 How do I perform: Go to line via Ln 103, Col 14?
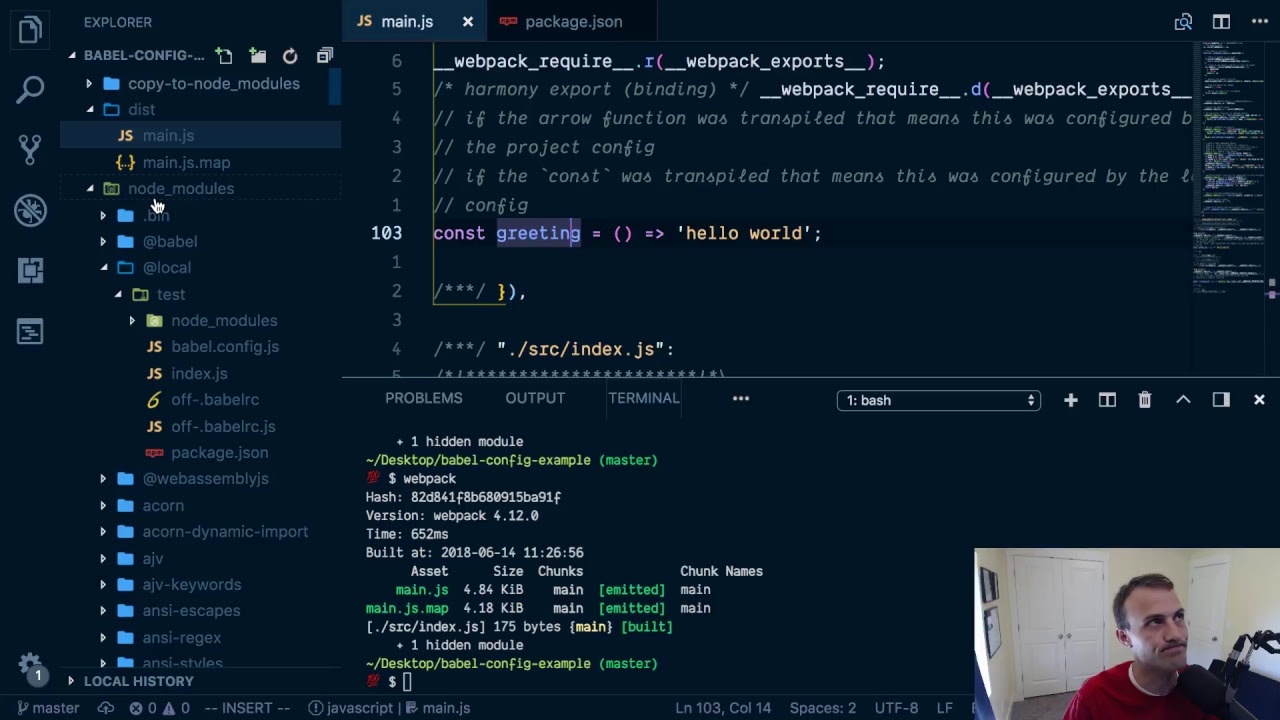click(x=723, y=707)
